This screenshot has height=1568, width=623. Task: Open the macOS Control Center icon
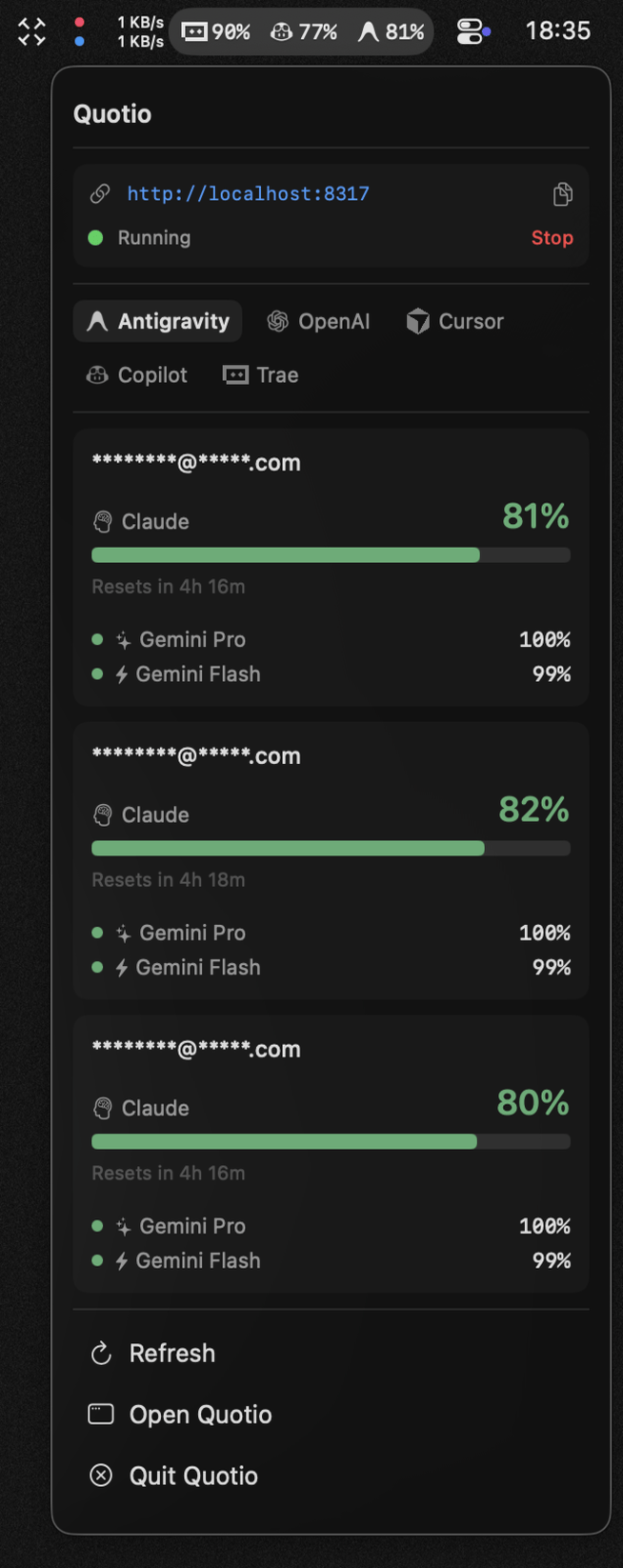pyautogui.click(x=472, y=31)
